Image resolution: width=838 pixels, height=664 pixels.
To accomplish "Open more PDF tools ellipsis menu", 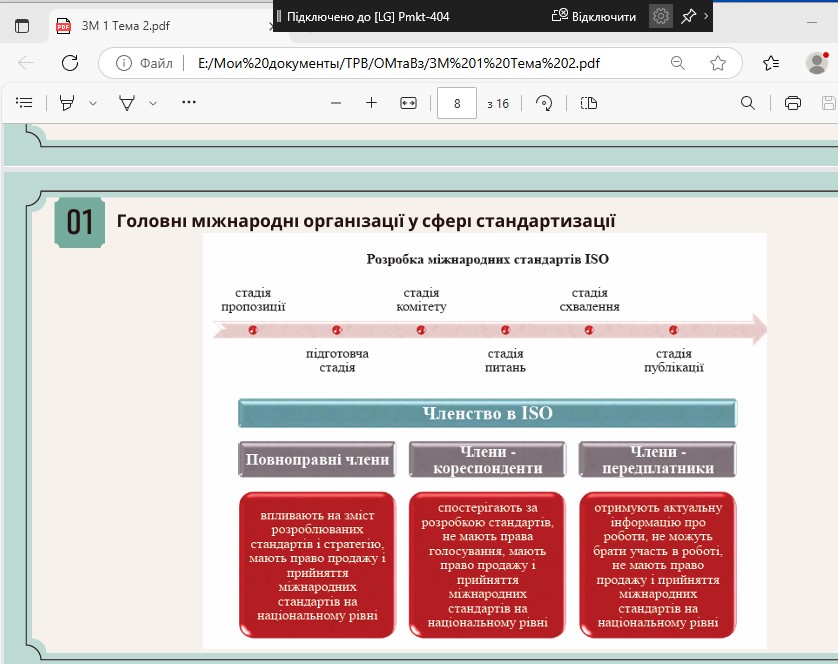I will coord(189,102).
